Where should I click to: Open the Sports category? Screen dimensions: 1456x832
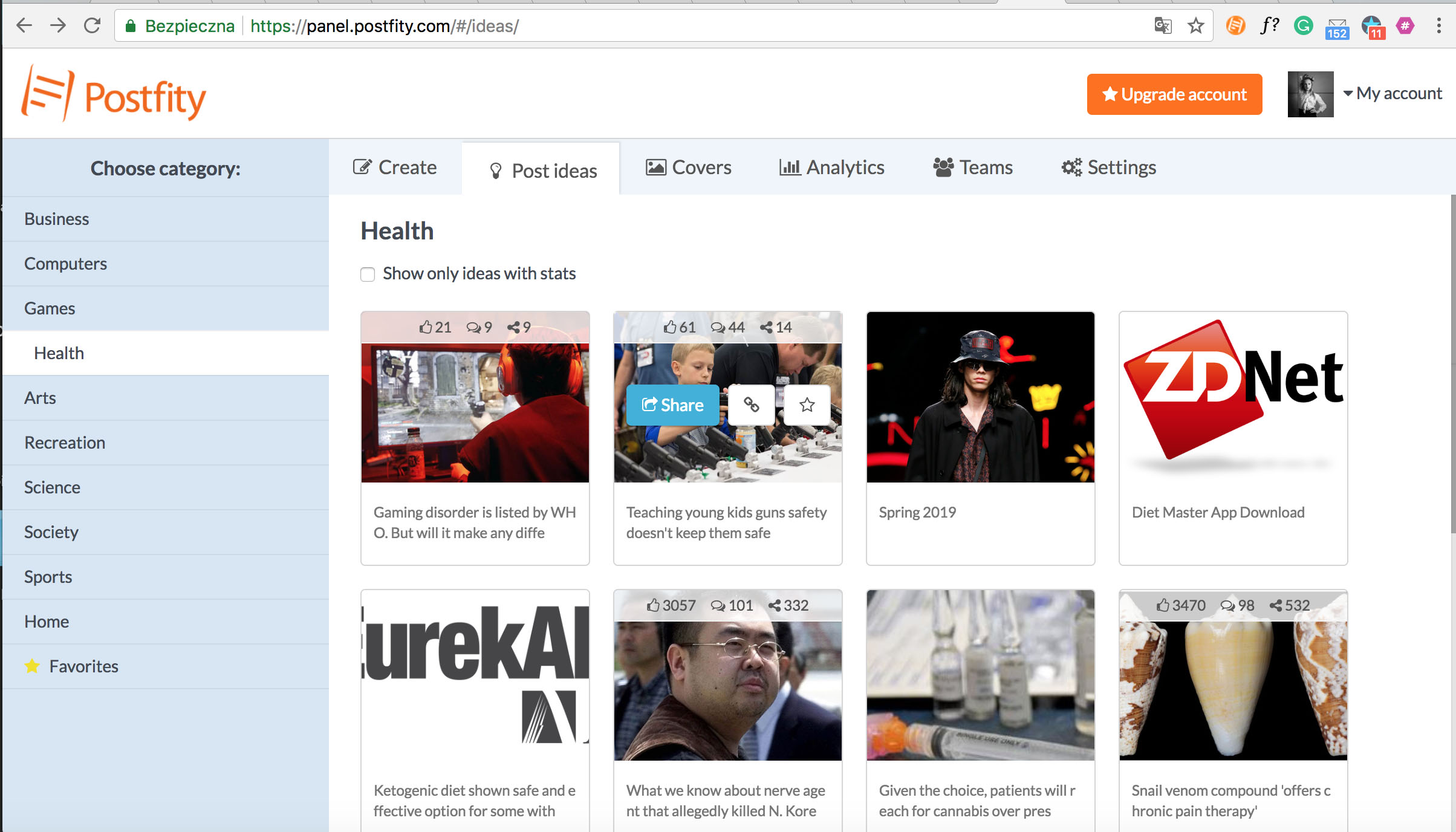tap(166, 577)
